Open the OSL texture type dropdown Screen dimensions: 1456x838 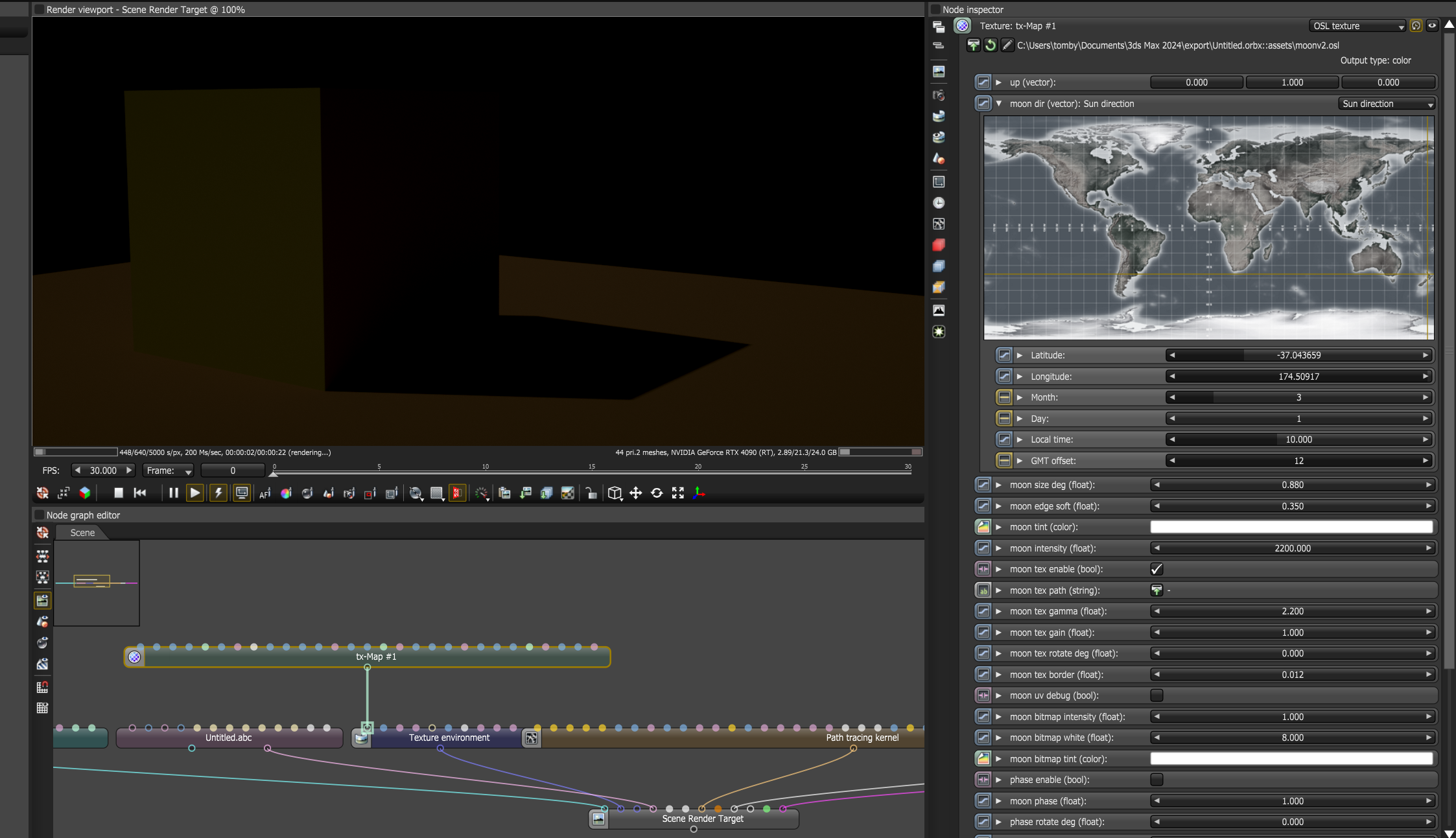pyautogui.click(x=1357, y=26)
